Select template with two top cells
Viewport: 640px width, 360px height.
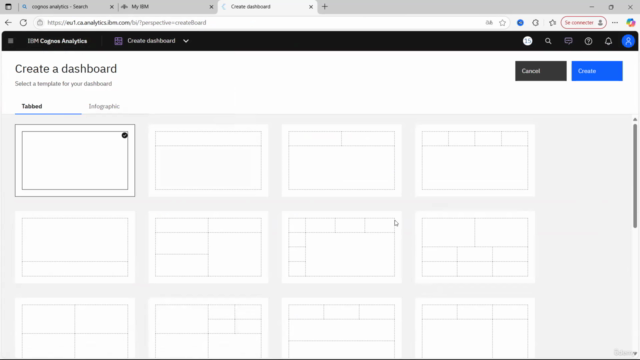coord(342,160)
